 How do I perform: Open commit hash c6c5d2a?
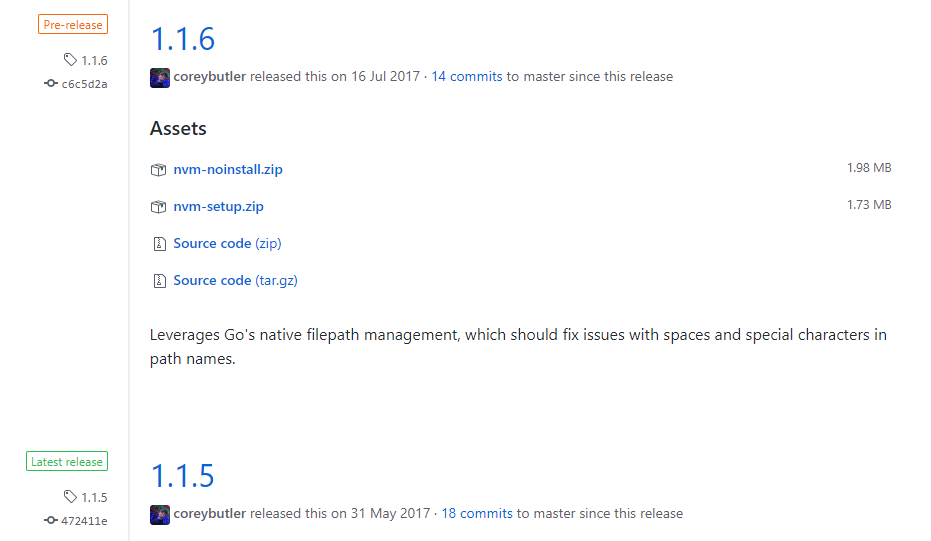(x=84, y=84)
